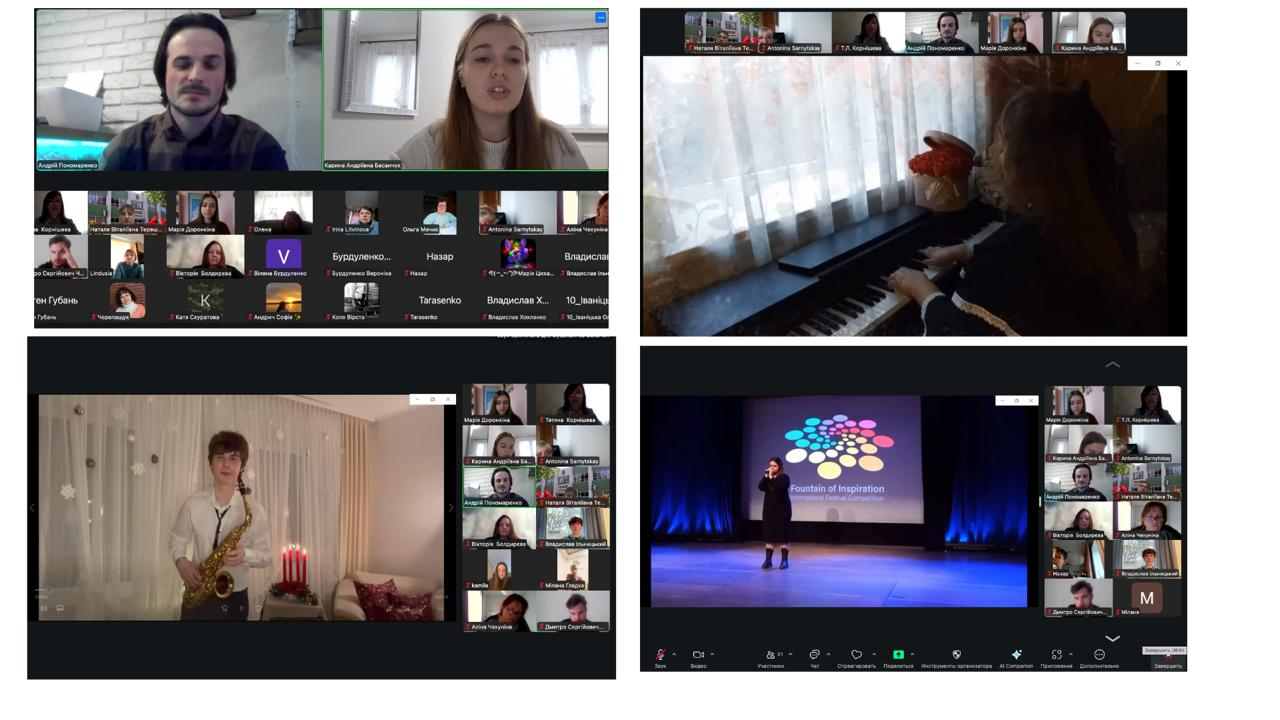This screenshot has height=720, width=1280.
Task: Click the Отреагировать heart reactions icon
Action: [x=856, y=655]
